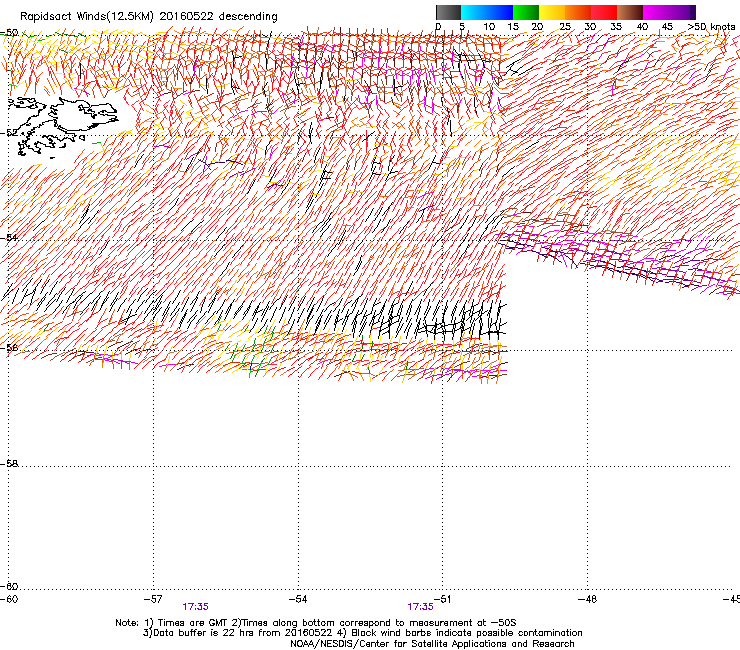
Task: Click the brown 35-40 knots legend swatch
Action: (x=630, y=12)
